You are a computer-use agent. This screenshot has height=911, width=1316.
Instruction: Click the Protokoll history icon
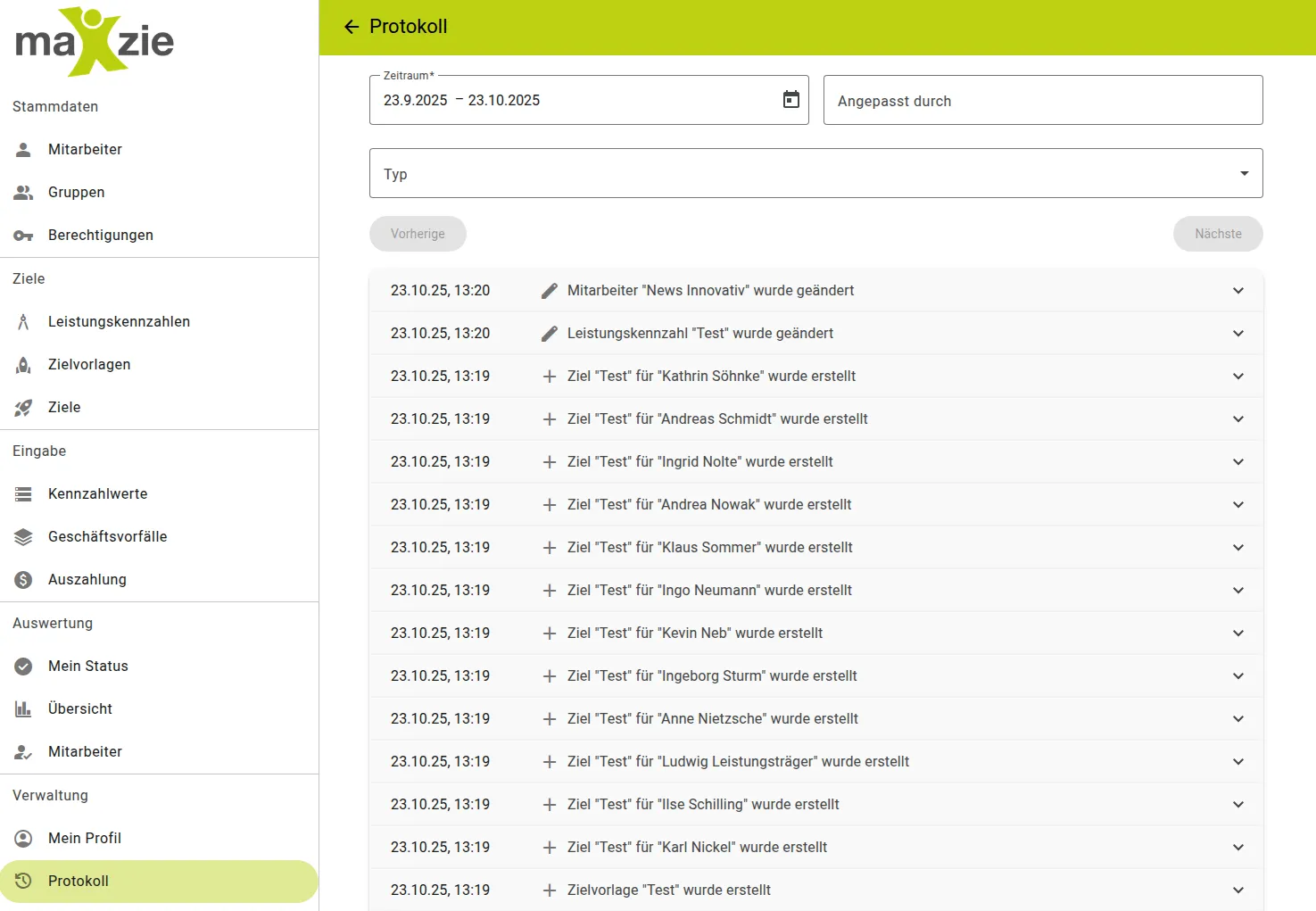click(x=23, y=881)
